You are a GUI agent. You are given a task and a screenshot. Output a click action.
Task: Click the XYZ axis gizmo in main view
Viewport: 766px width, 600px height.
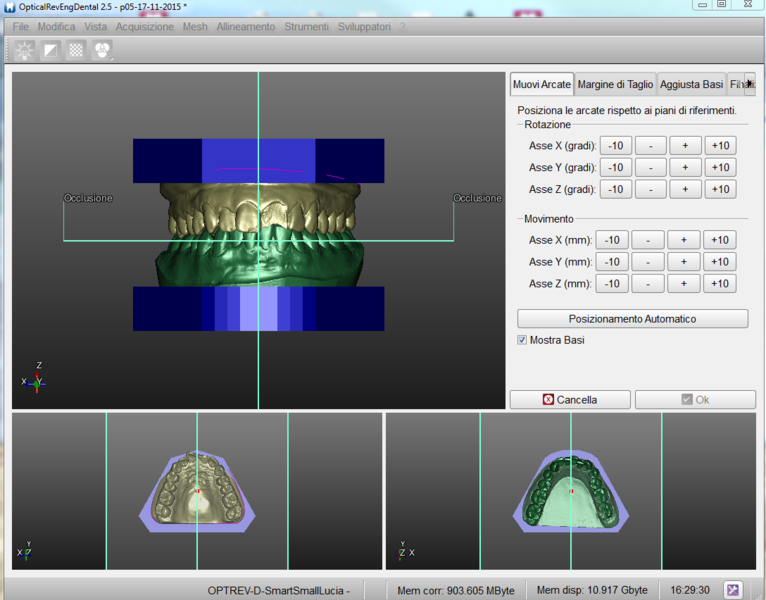(35, 380)
